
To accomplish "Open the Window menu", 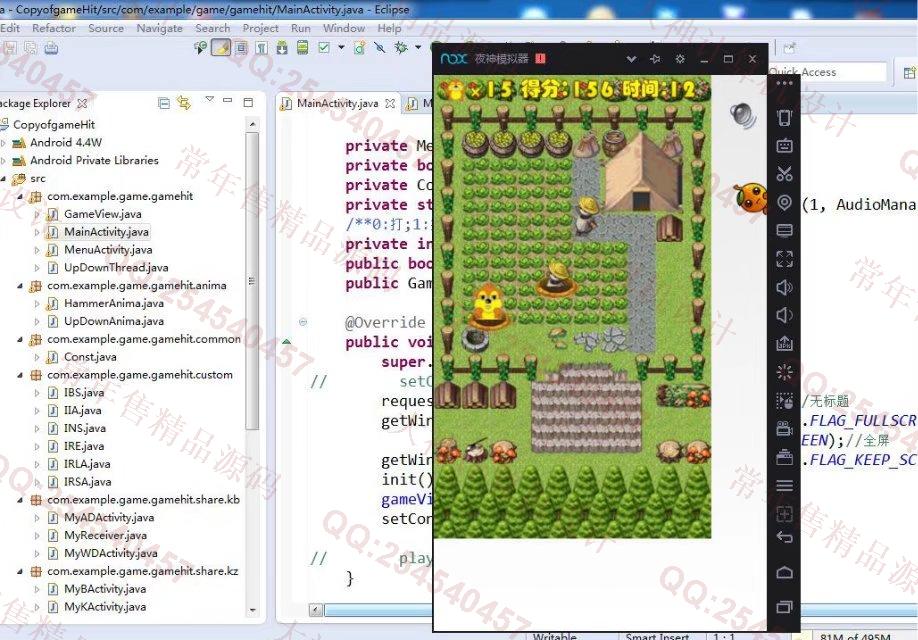I will pos(344,28).
